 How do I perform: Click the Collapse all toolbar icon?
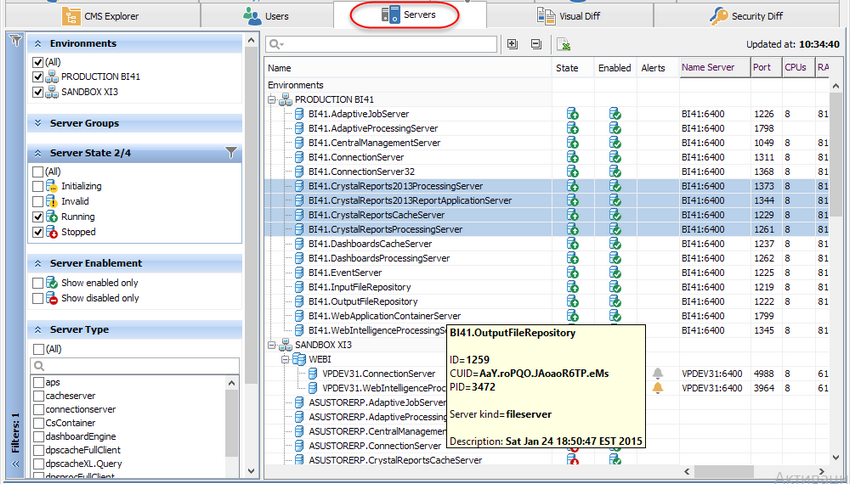coord(536,44)
